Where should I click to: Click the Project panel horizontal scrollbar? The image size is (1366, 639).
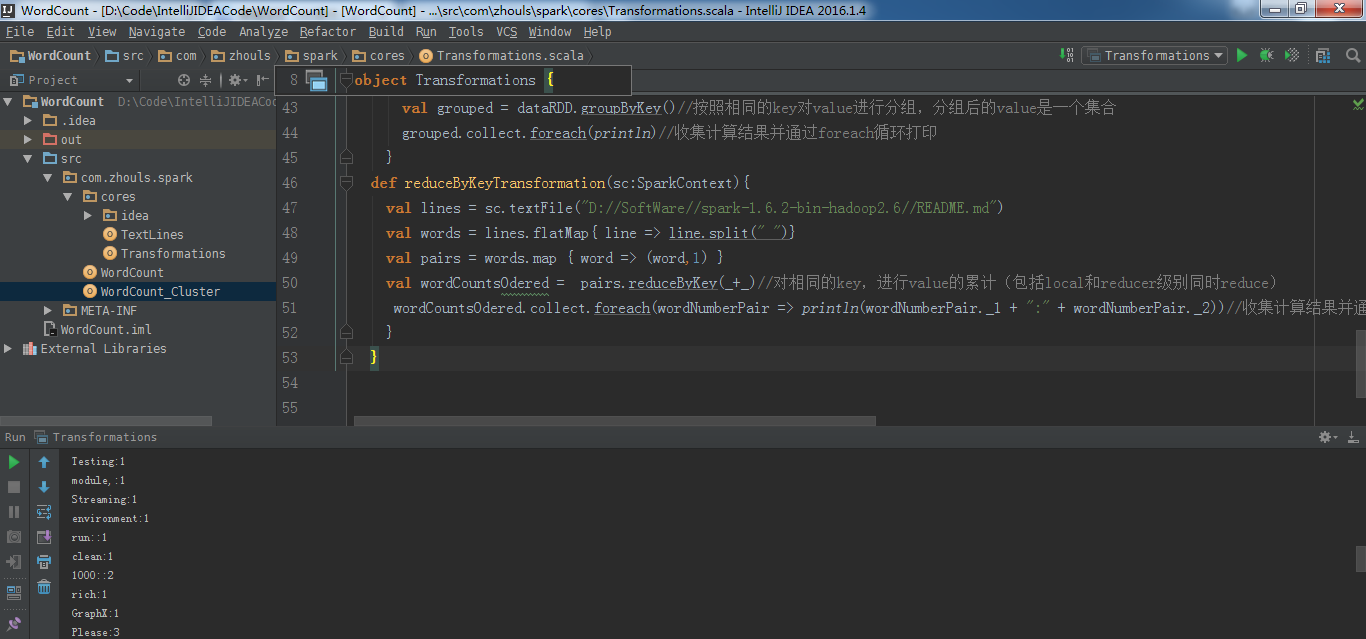click(106, 421)
